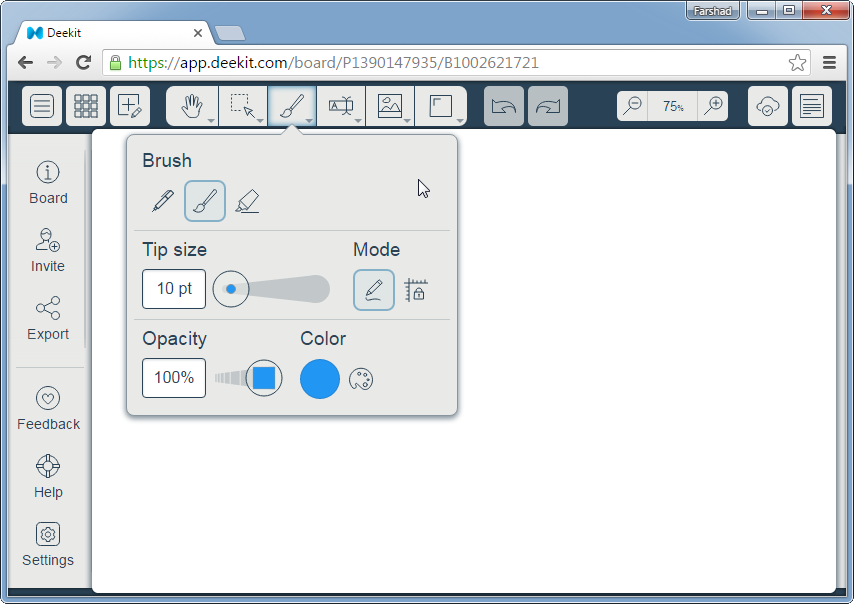Select the highlighter brush type
This screenshot has width=854, height=604.
pos(248,201)
